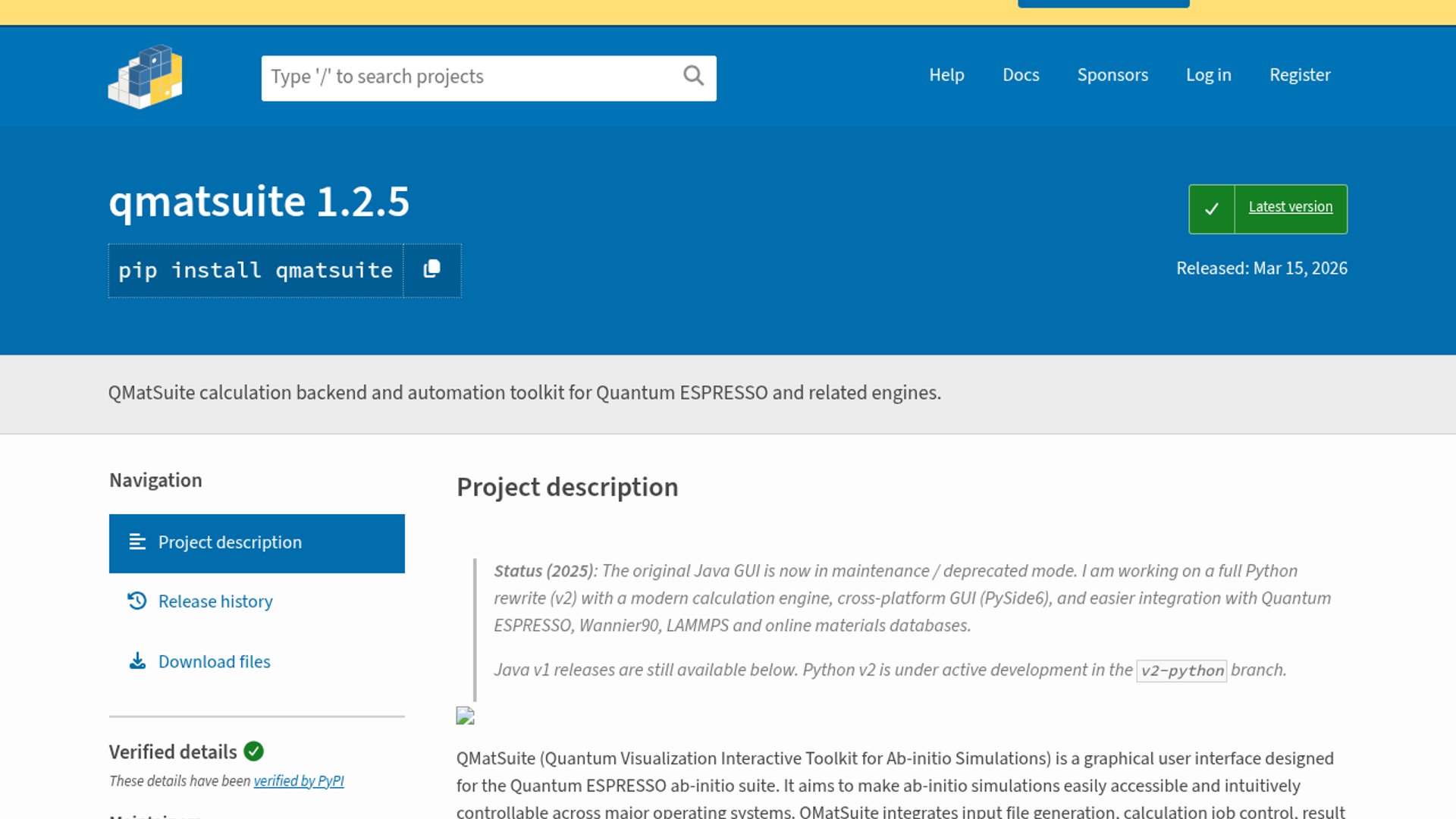Click the Release history clock icon
Screen dimensions: 1456x819
pos(137,601)
